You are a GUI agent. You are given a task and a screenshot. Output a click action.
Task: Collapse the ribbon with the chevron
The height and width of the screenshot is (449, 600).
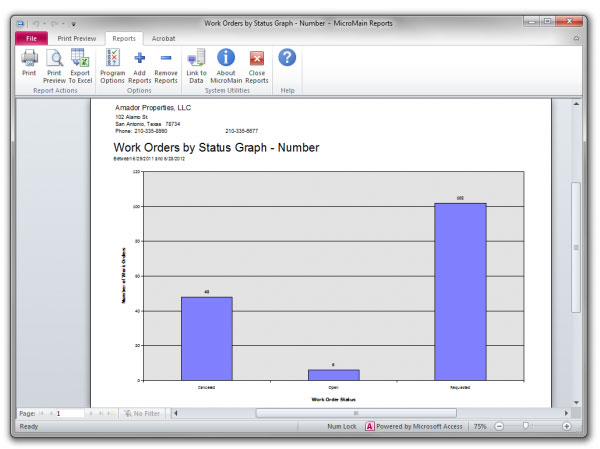(x=576, y=38)
